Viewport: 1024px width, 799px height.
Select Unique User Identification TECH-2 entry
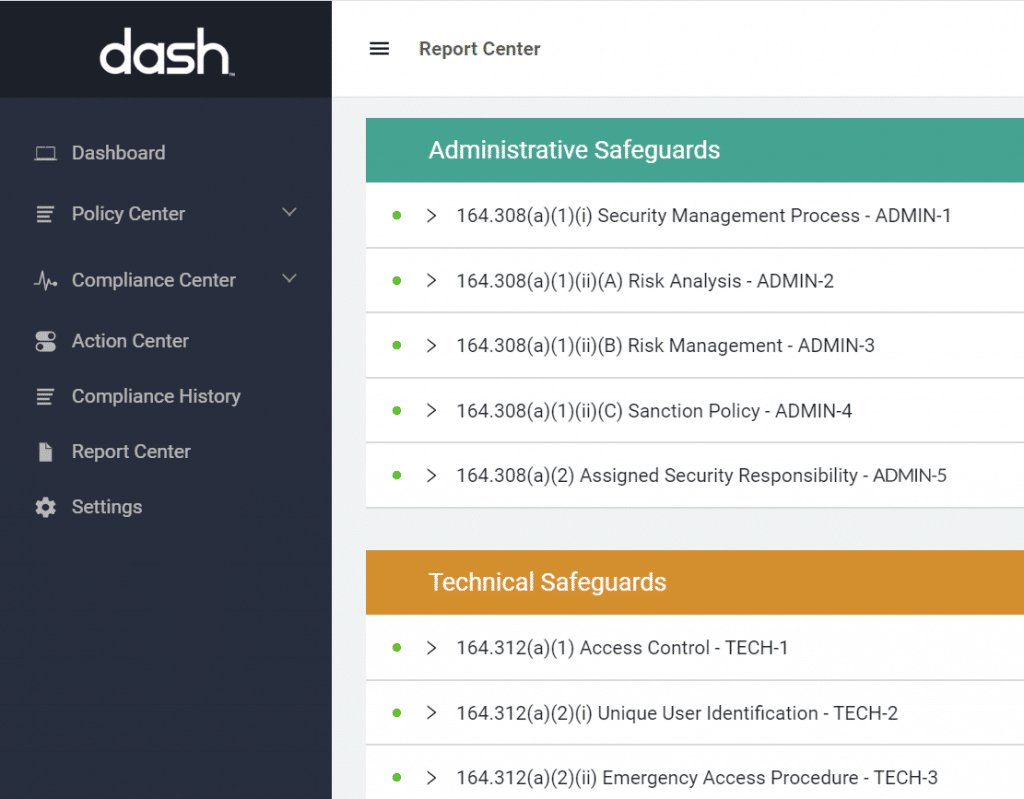pos(676,713)
